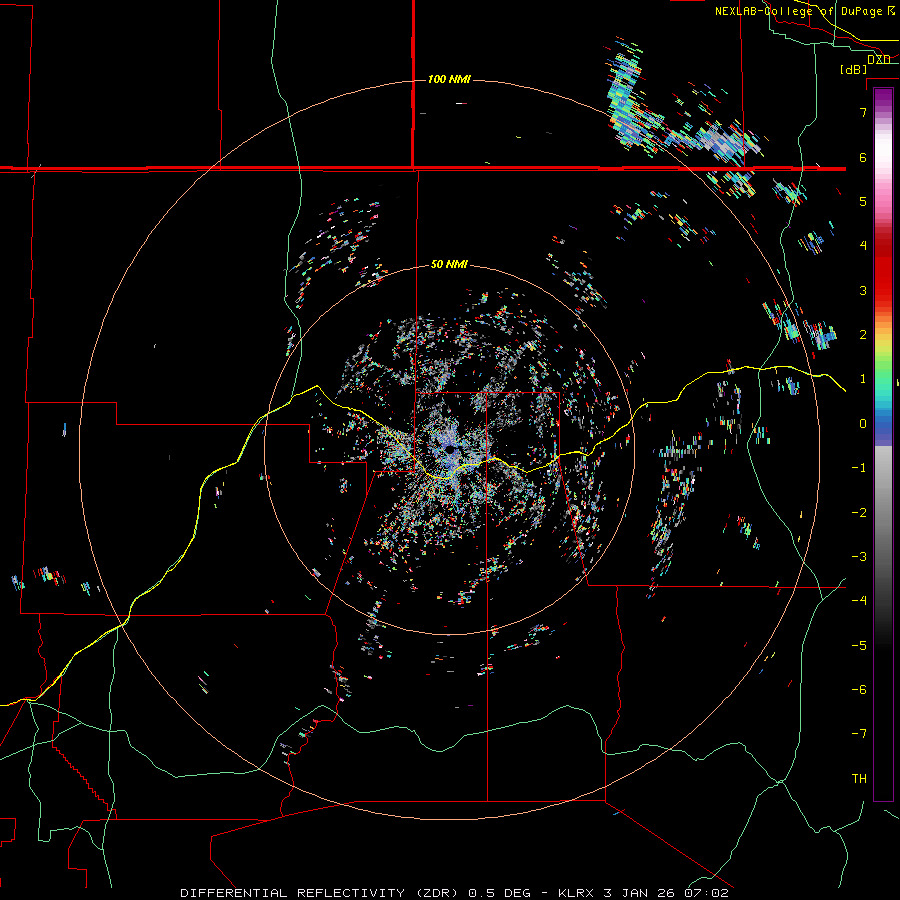Image resolution: width=900 pixels, height=900 pixels.
Task: Click the "3" value on the dB scale
Action: click(x=863, y=290)
